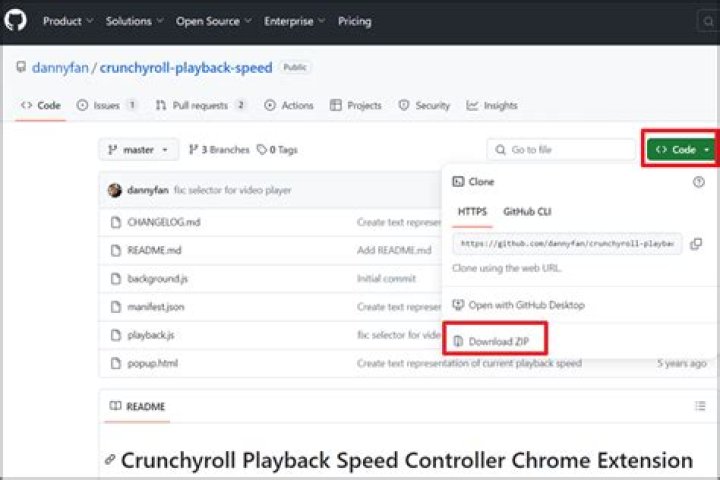
Task: Open the crunchyroll-playback-speed repository link
Action: click(186, 68)
